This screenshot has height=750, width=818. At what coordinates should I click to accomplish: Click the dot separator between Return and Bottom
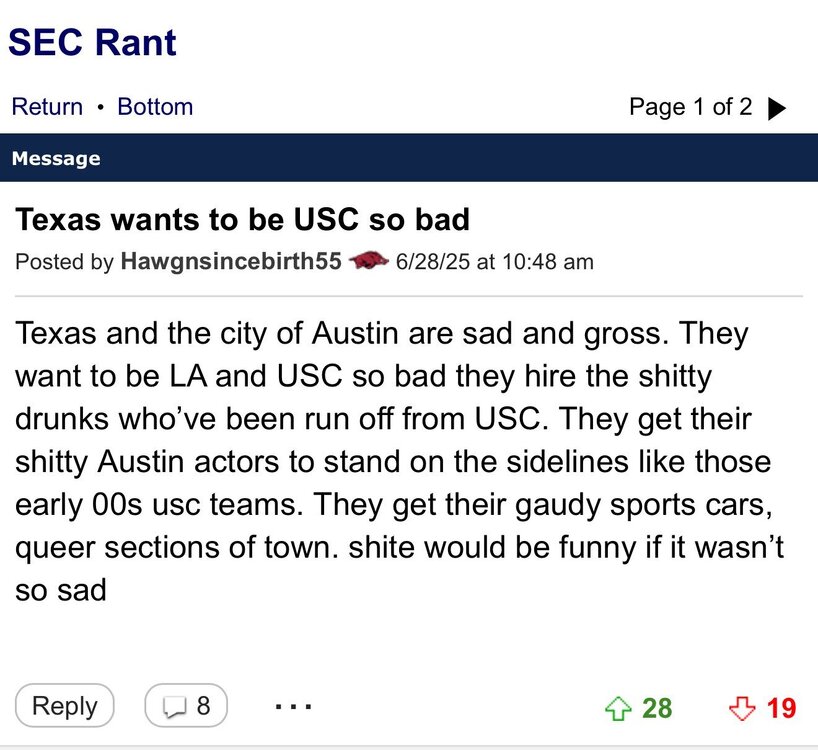100,107
